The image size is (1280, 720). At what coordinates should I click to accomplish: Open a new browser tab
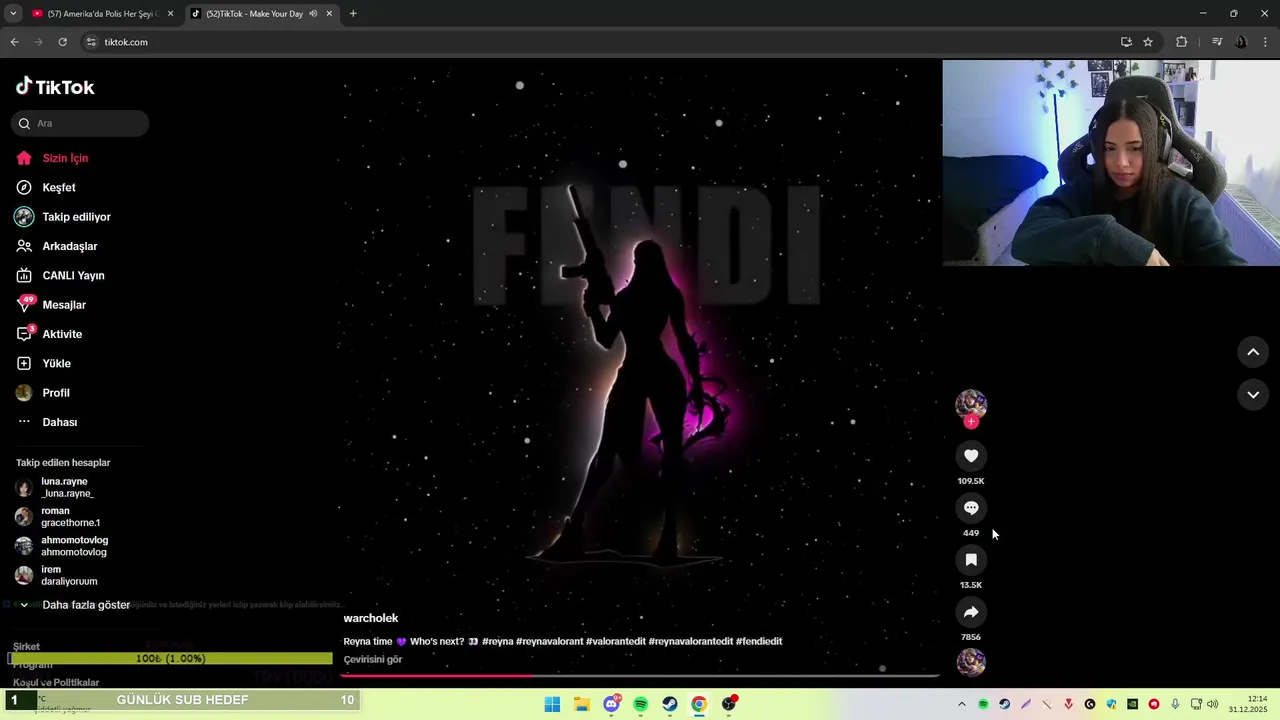tap(353, 14)
